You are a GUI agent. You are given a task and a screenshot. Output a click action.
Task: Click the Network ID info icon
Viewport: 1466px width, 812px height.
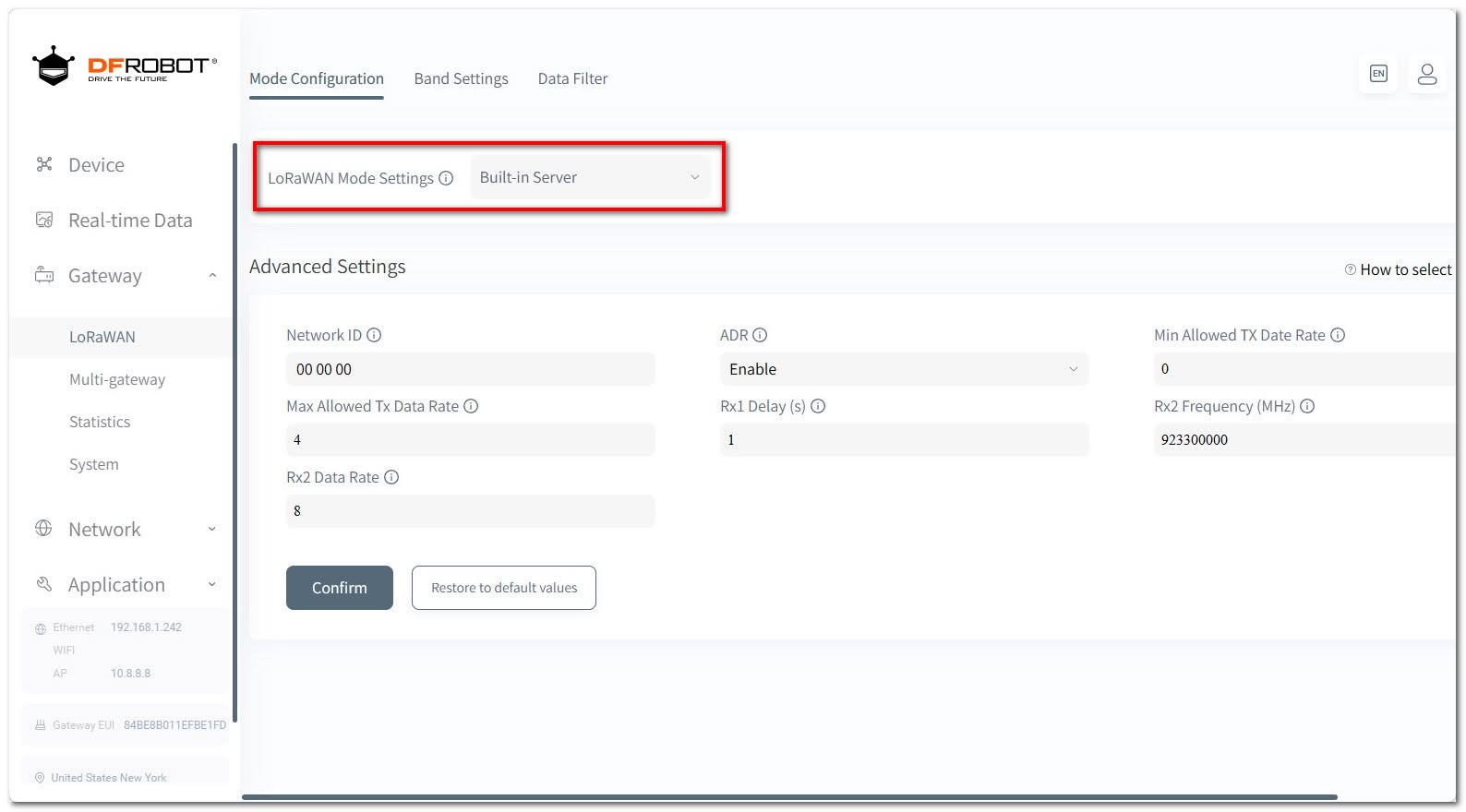click(374, 335)
